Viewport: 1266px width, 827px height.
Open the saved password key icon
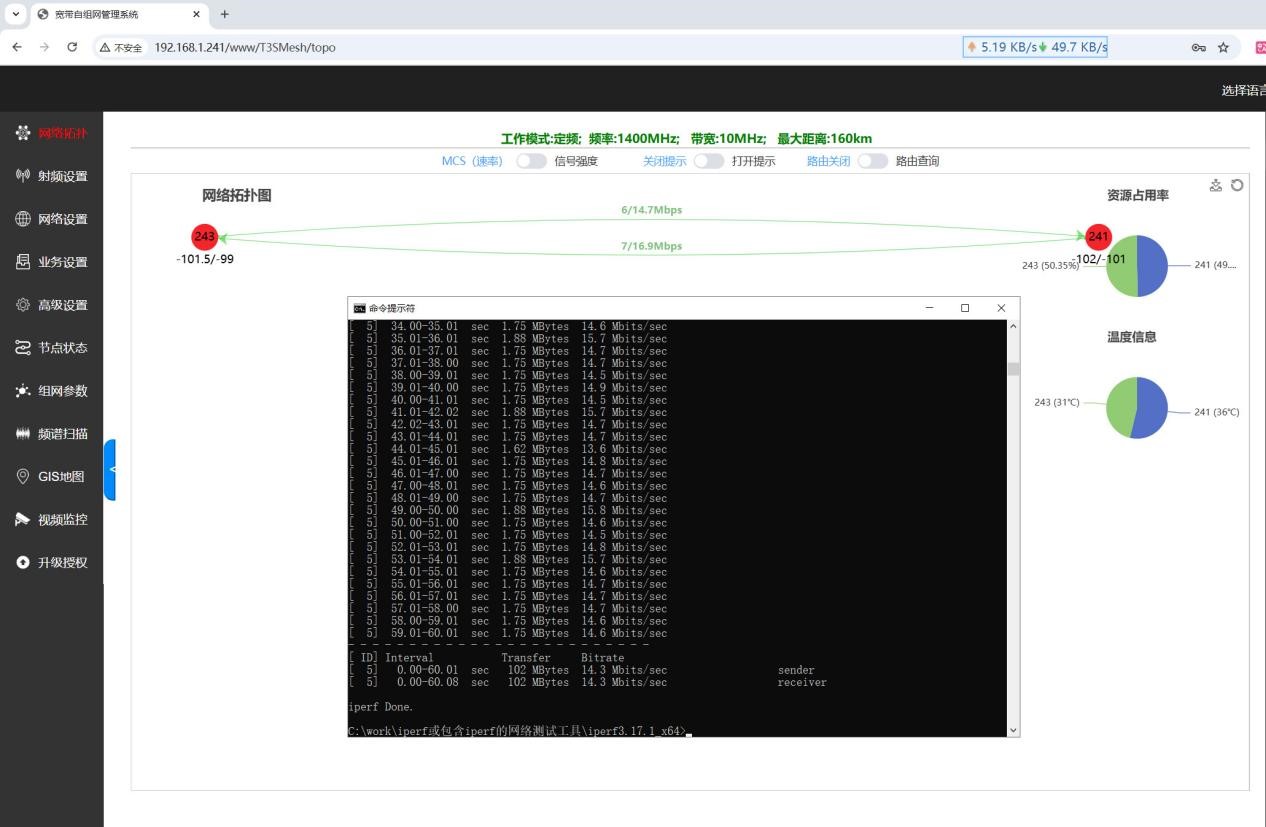click(x=1198, y=47)
